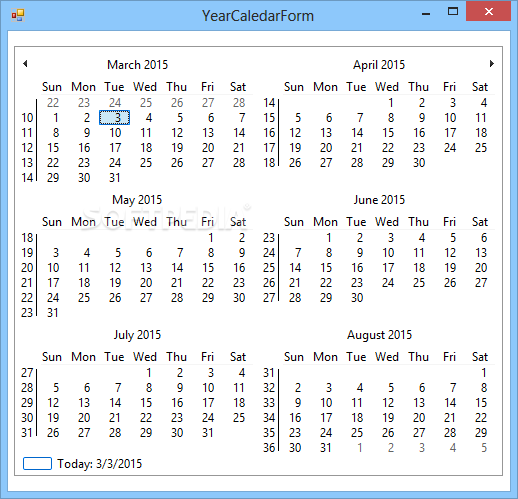
Task: Click the March 2015 month title
Action: (137, 65)
